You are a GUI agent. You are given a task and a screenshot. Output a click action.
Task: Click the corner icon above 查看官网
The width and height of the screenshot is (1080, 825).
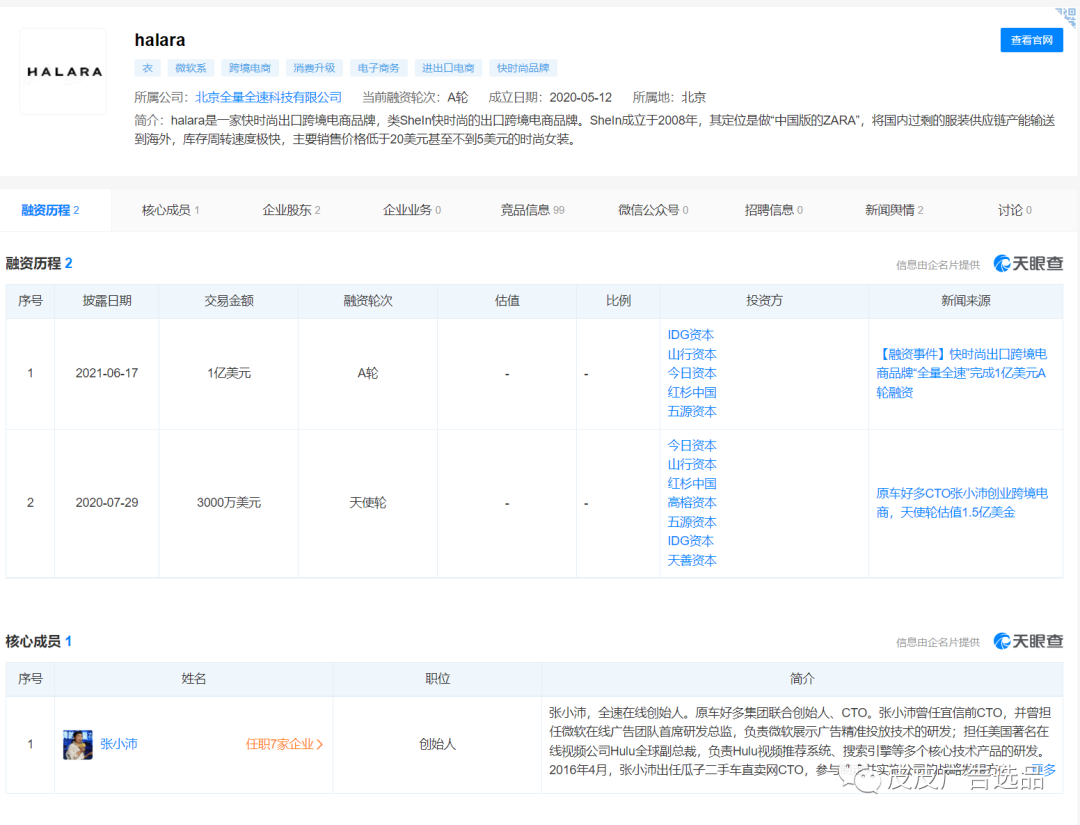coord(1066,15)
